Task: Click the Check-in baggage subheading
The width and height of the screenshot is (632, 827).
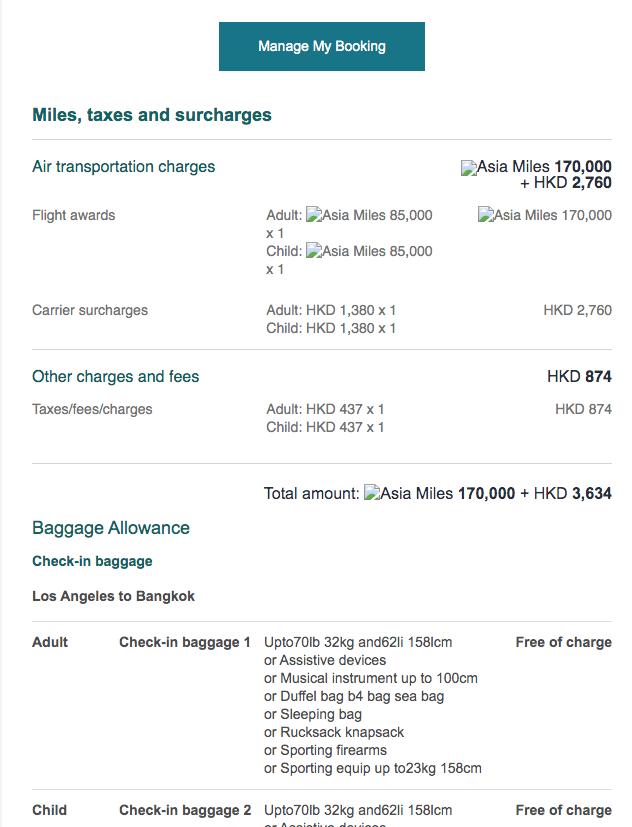Action: click(x=92, y=561)
